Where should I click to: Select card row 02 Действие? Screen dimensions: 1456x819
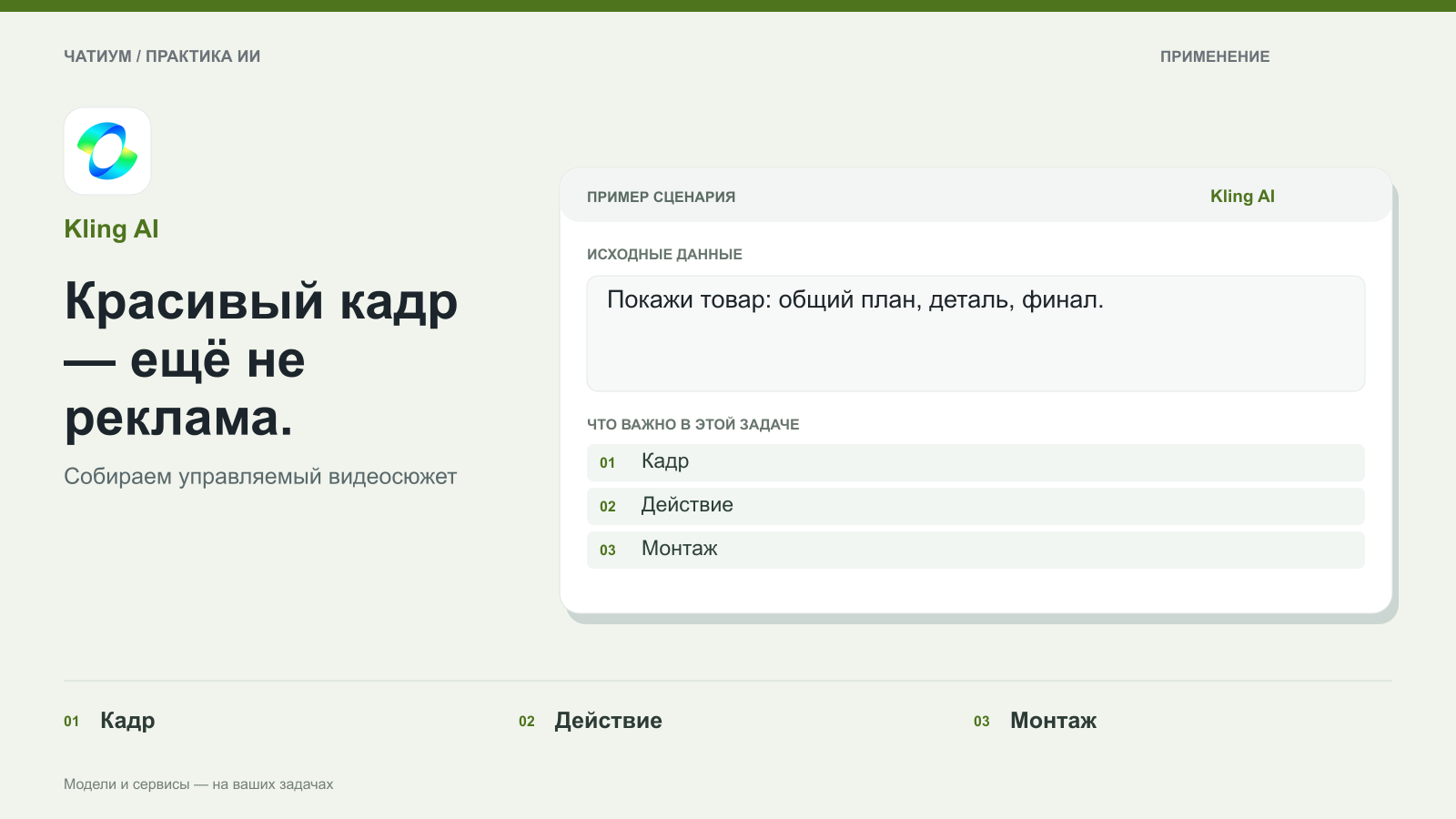tap(976, 506)
